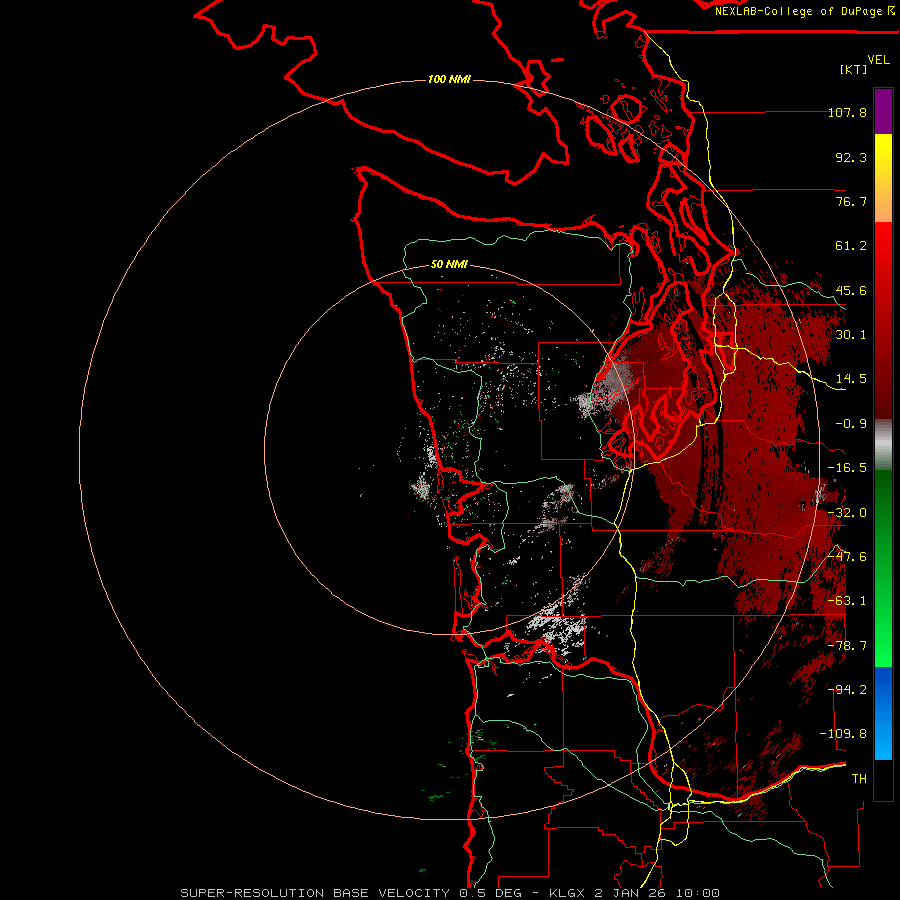Click the -63.1 velocity scale value

pyautogui.click(x=847, y=601)
